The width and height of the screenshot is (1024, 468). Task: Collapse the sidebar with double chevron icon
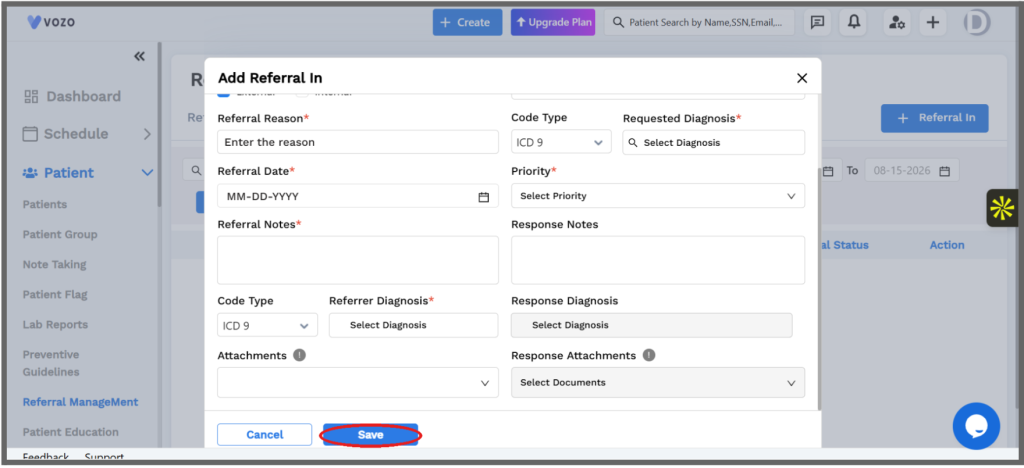[139, 56]
